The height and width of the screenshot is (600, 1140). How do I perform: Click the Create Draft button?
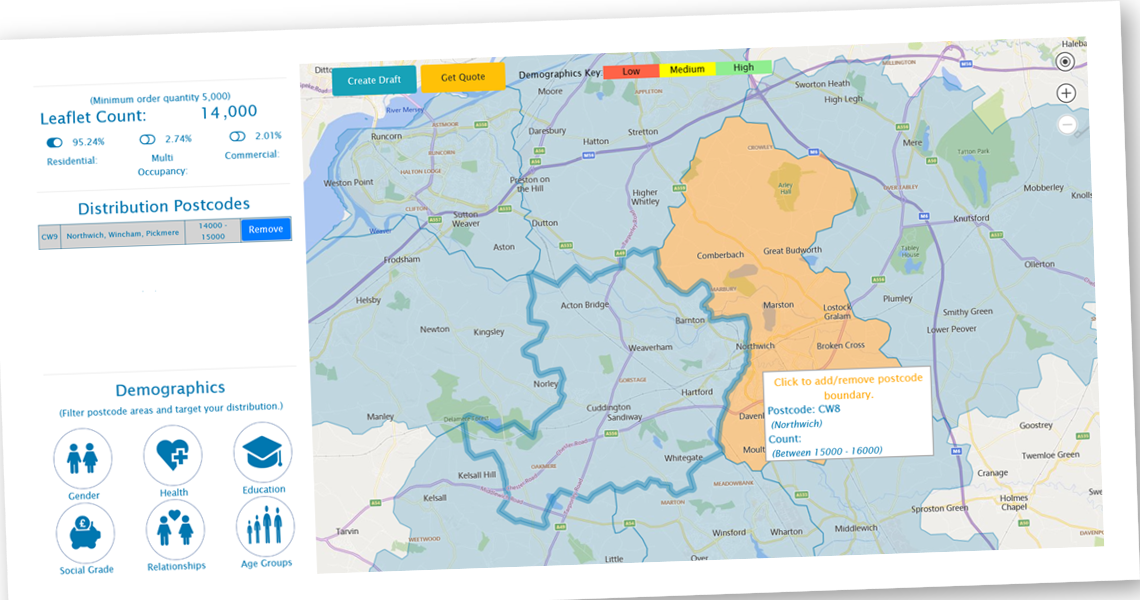pos(375,79)
